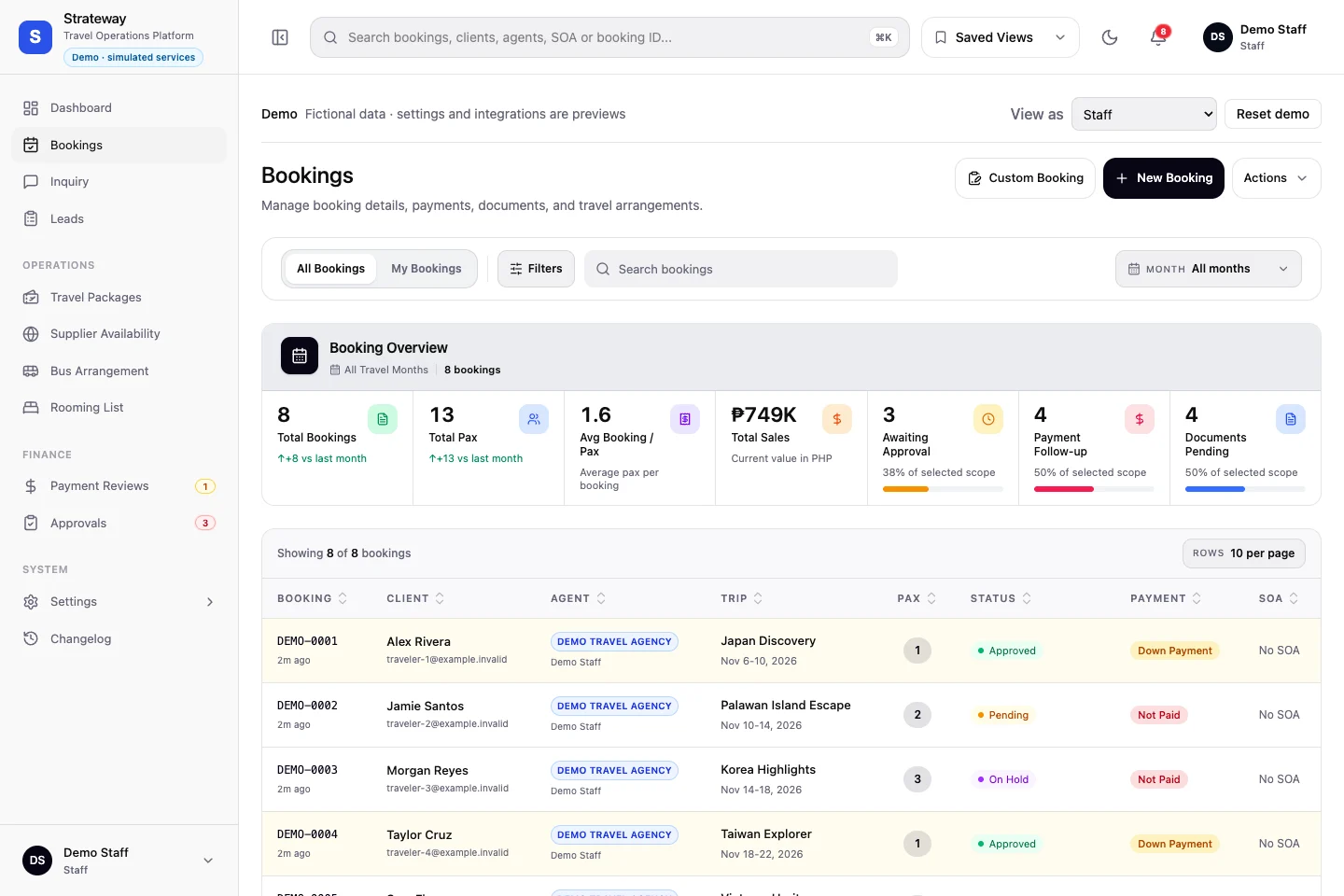Click the Total Sales dollar icon
This screenshot has height=896, width=1344.
click(x=837, y=419)
